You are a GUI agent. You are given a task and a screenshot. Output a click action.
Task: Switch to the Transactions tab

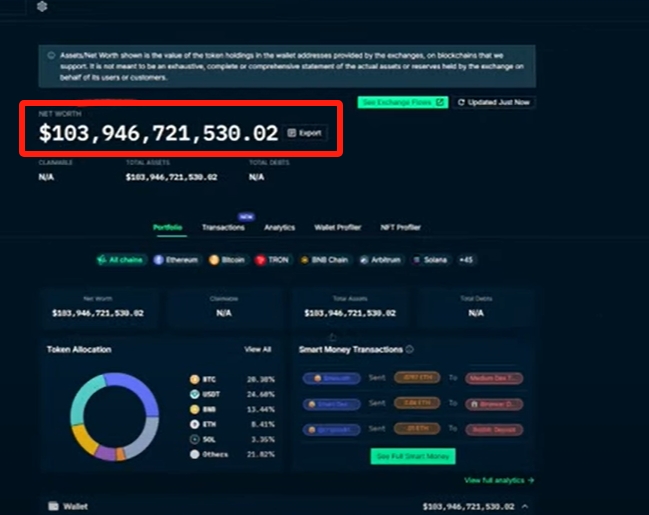[x=223, y=228]
